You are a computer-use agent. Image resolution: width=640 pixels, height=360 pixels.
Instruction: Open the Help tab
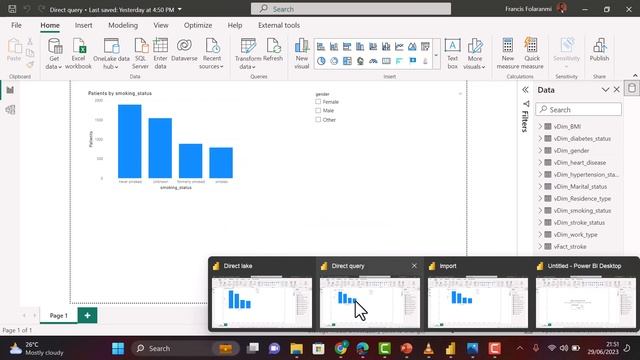(235, 25)
